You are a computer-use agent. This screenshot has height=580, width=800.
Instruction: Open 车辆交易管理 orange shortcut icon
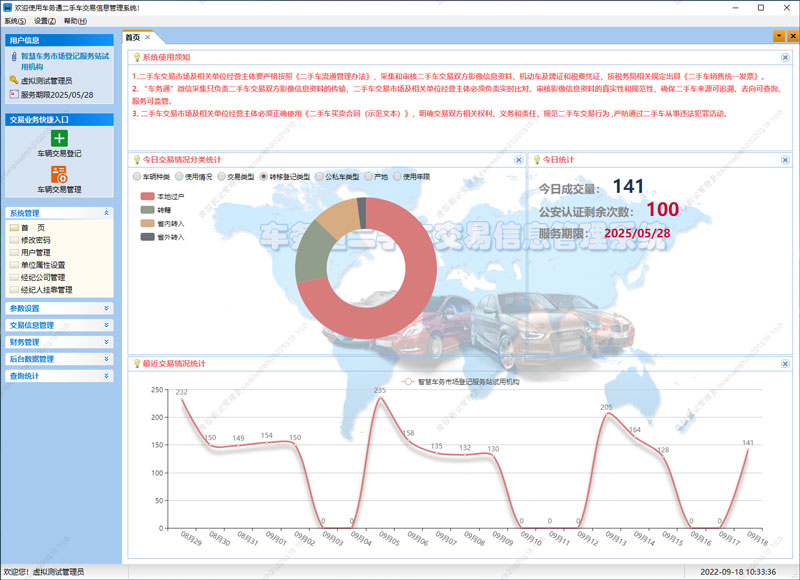tap(60, 174)
